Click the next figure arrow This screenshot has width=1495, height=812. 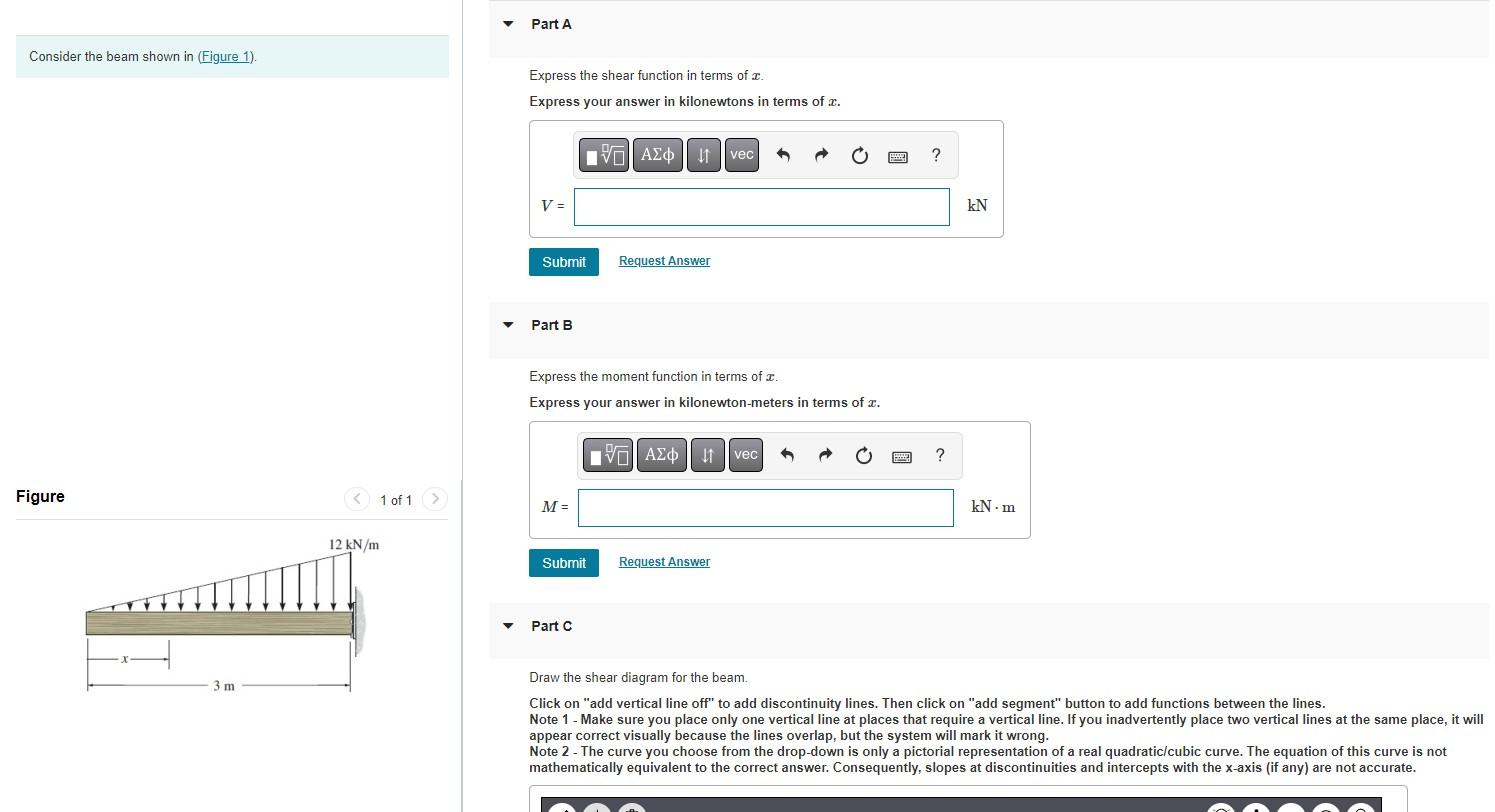click(434, 499)
